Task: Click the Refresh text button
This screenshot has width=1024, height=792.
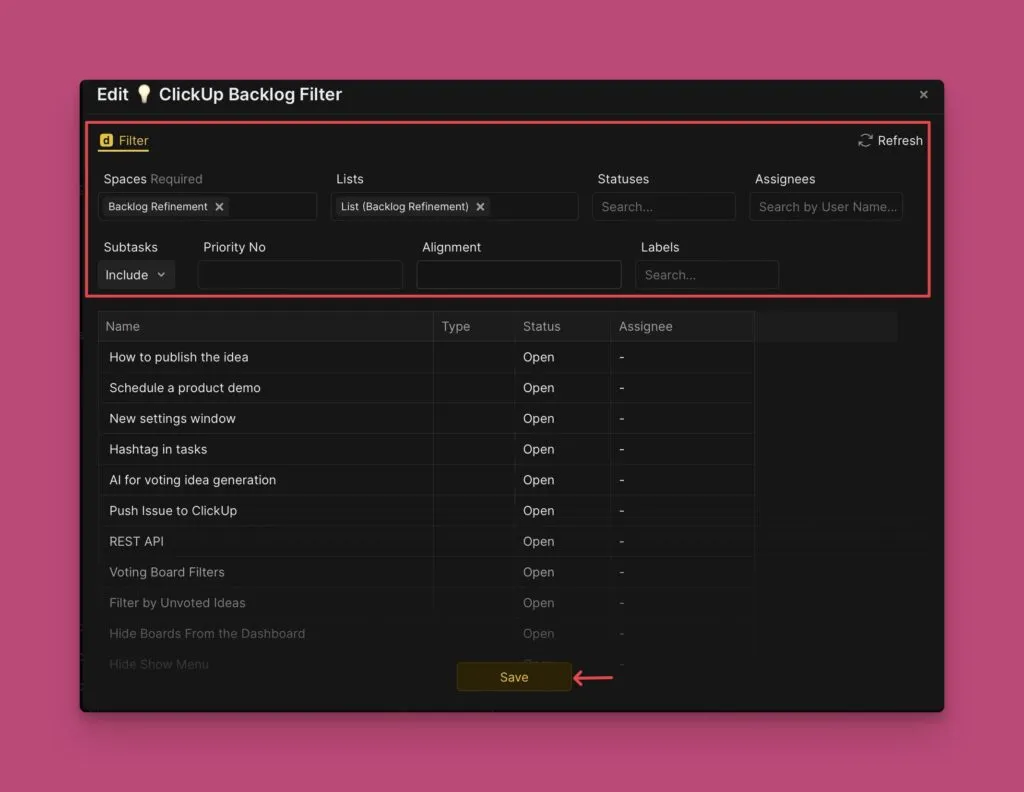Action: coord(900,141)
